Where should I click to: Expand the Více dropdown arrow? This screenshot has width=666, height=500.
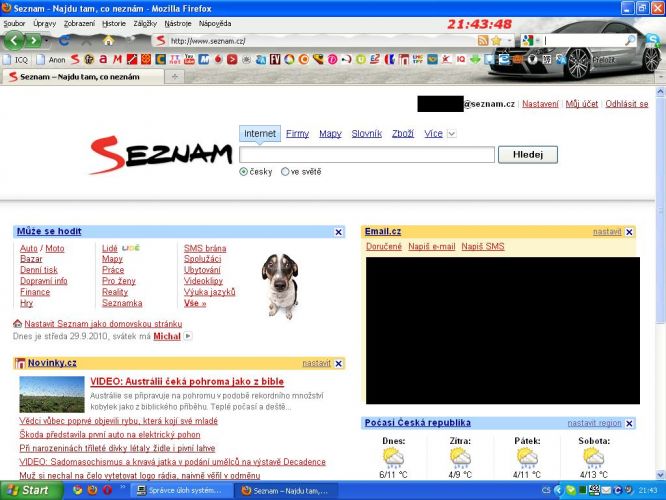(x=452, y=134)
